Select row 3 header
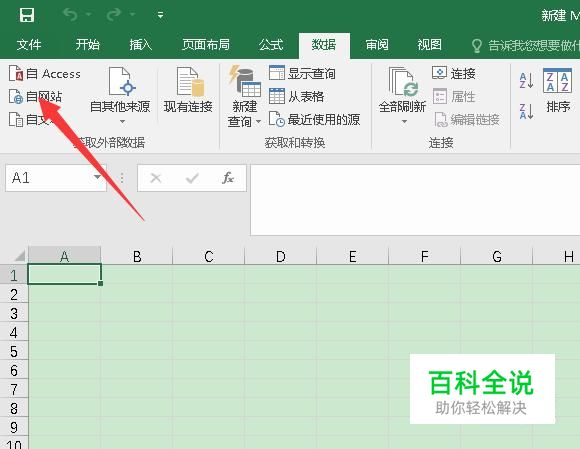Screen dimensions: 580x449 pos(14,313)
